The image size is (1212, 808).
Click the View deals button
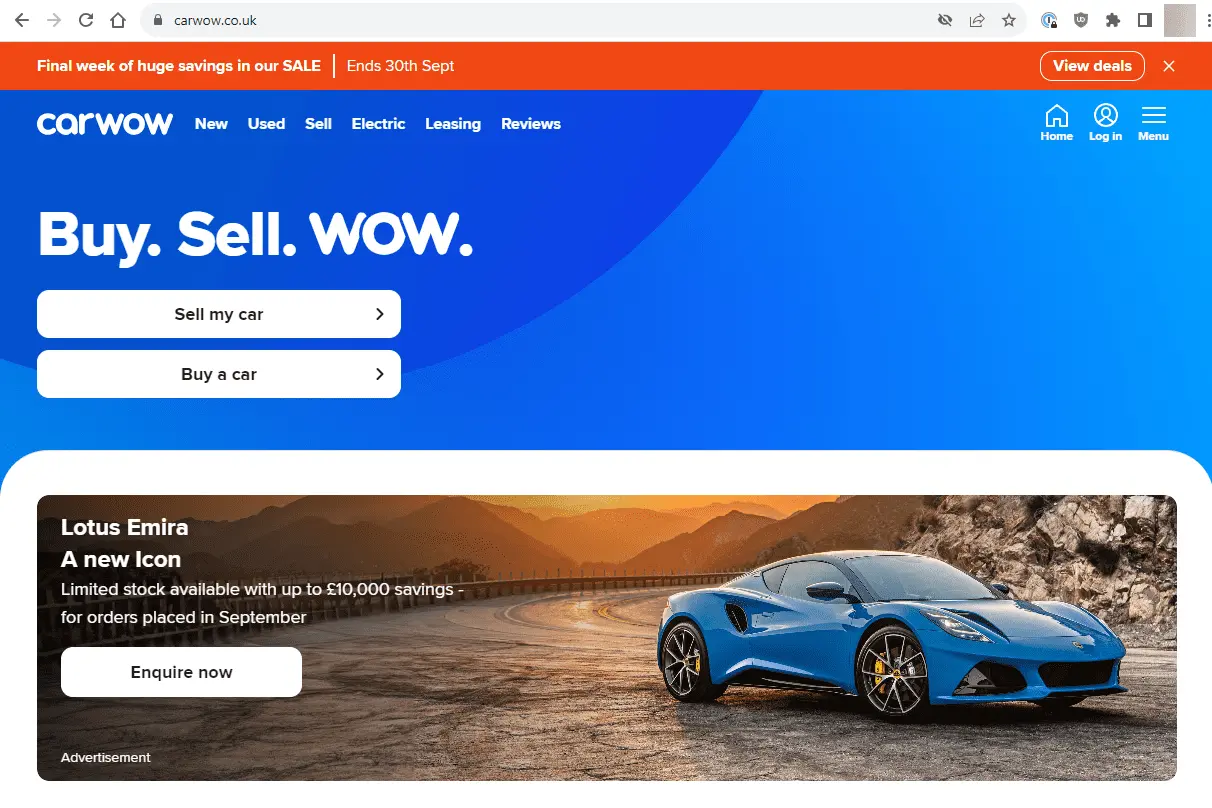pyautogui.click(x=1092, y=66)
